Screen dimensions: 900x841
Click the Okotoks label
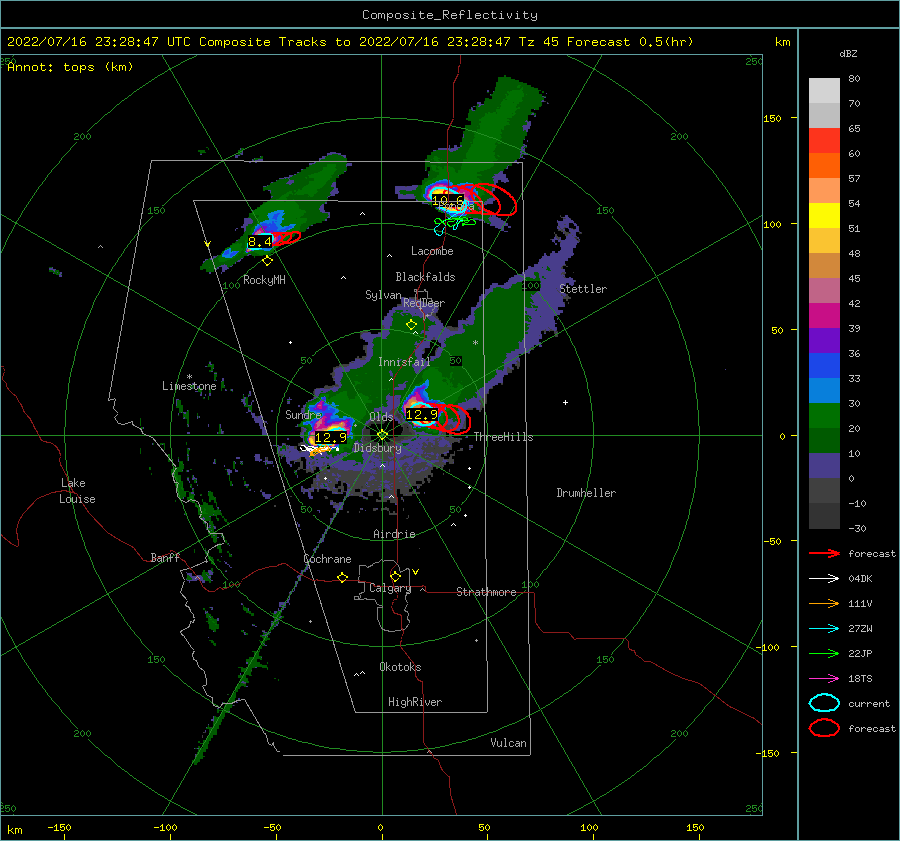click(400, 667)
